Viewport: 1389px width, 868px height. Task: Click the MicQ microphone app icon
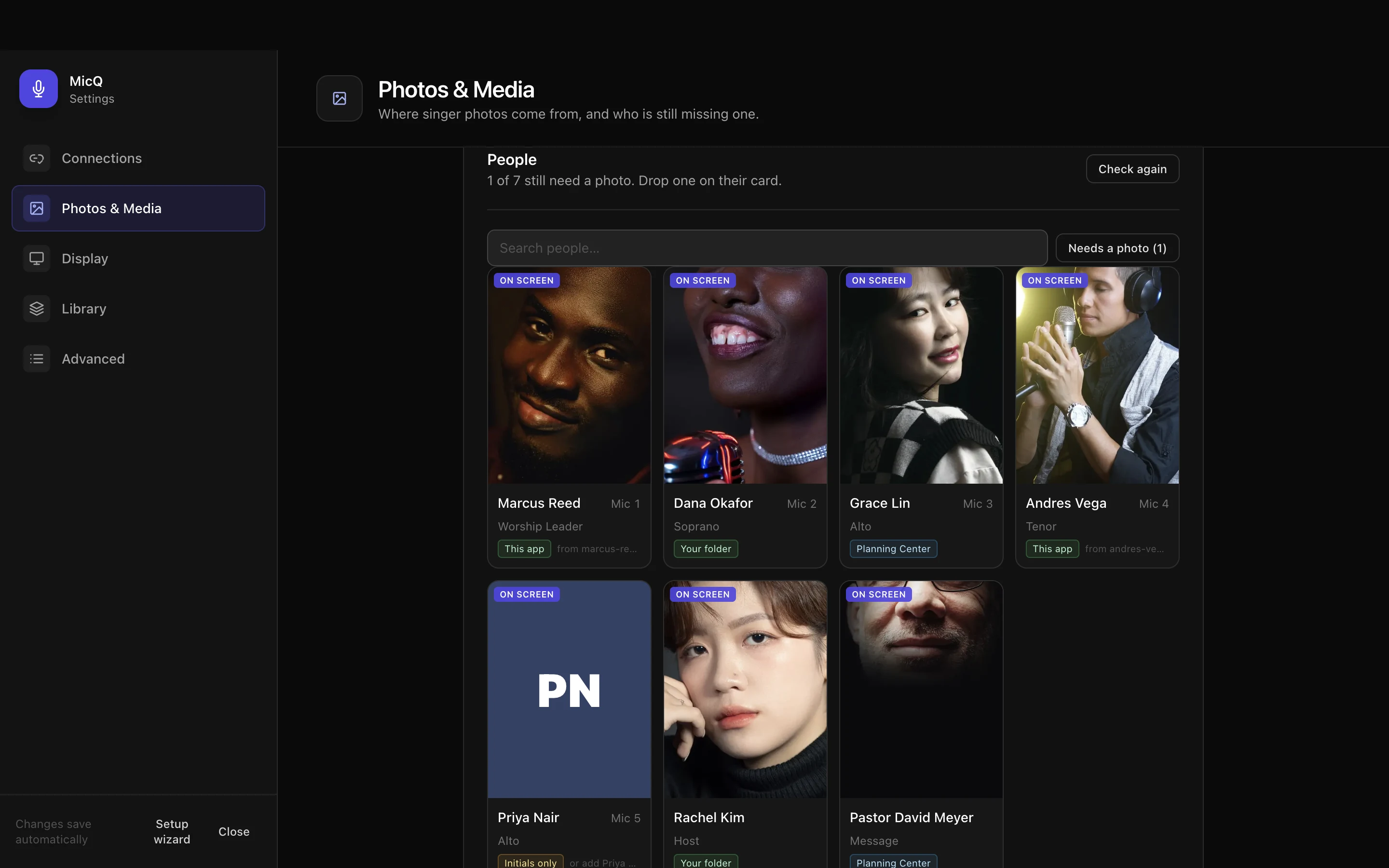[x=39, y=89]
